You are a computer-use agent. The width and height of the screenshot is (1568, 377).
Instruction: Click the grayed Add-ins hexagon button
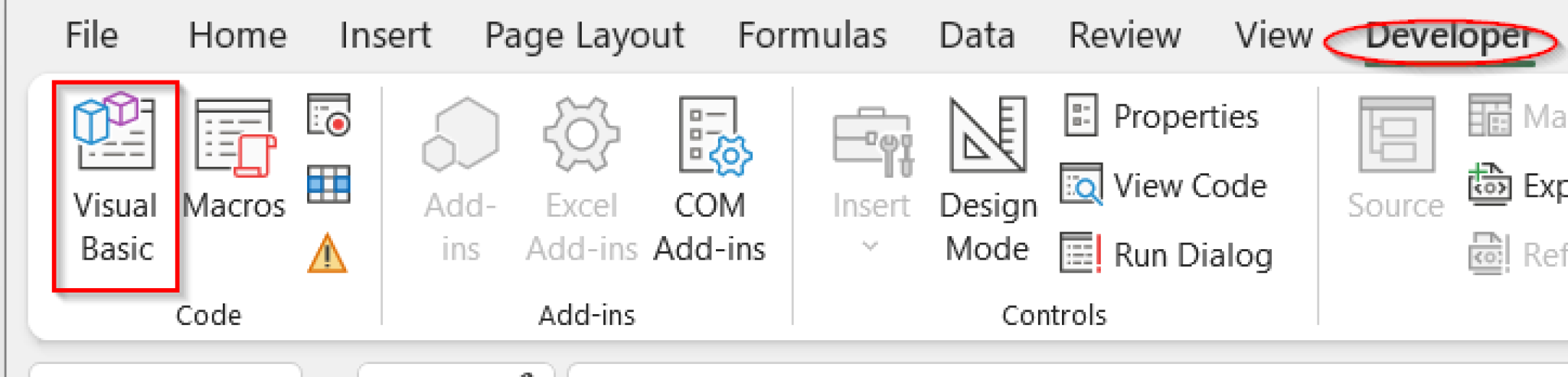460,180
